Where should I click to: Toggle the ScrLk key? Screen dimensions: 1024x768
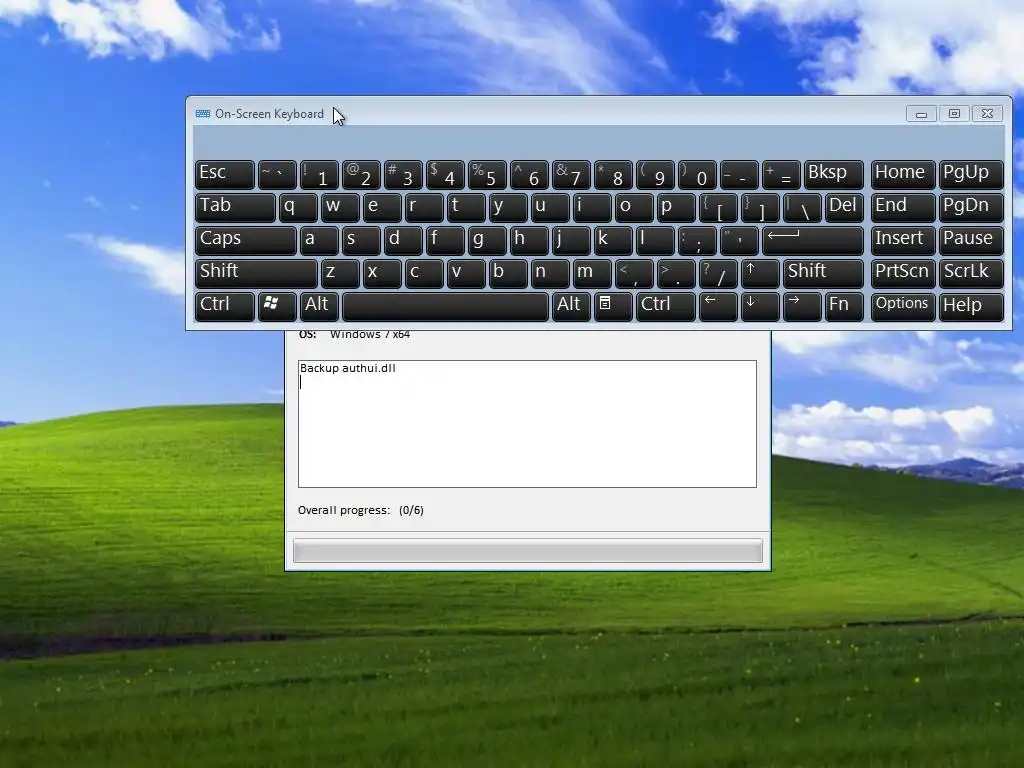[x=971, y=273]
